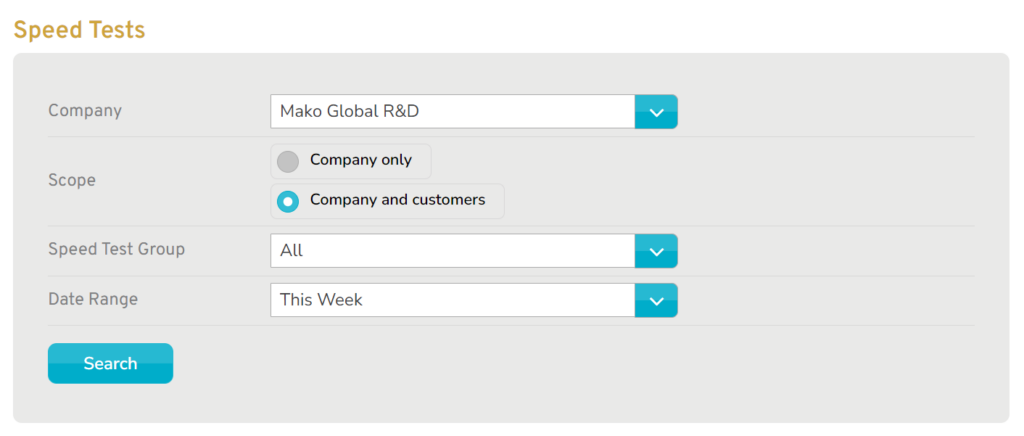Click the This Week date range field
Image resolution: width=1024 pixels, height=436 pixels.
[x=453, y=300]
